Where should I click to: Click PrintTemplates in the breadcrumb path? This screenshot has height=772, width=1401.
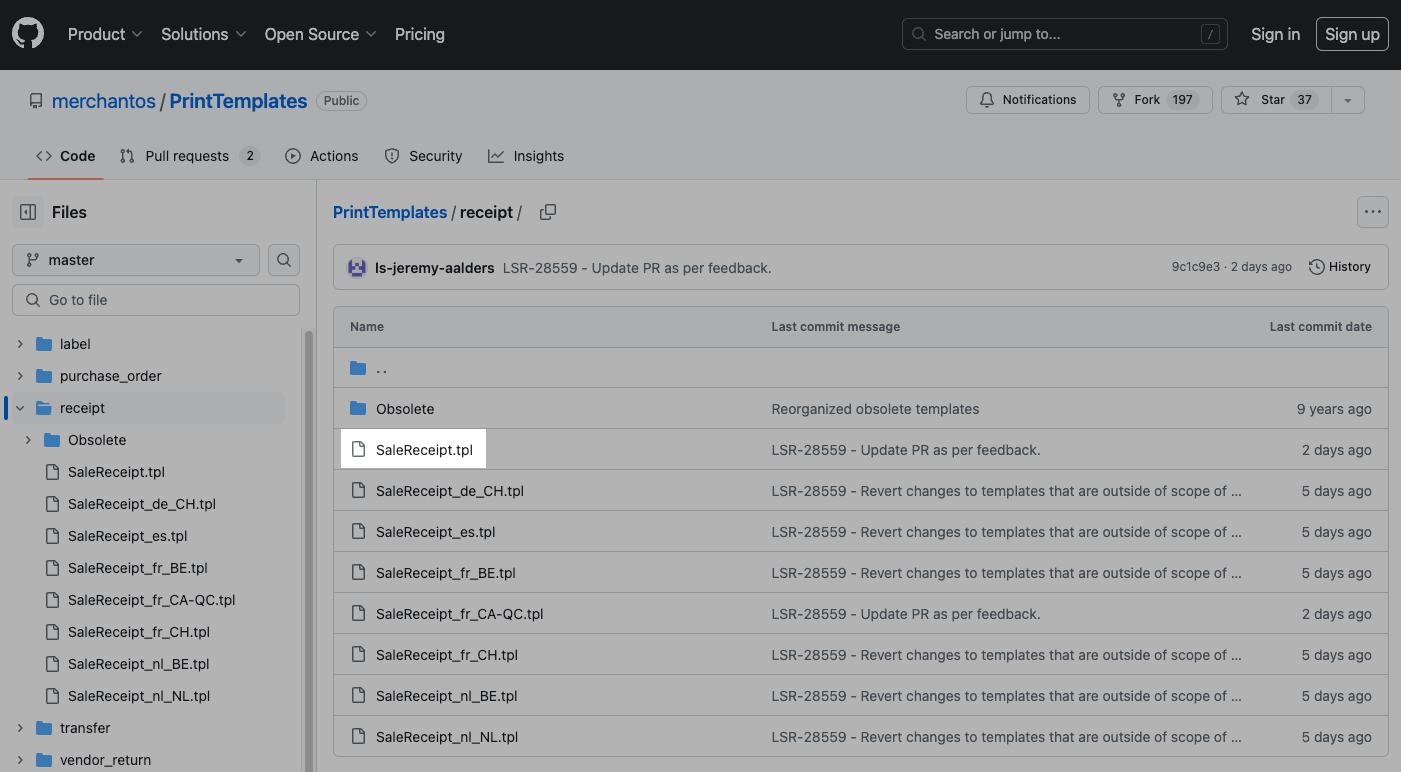pos(390,212)
